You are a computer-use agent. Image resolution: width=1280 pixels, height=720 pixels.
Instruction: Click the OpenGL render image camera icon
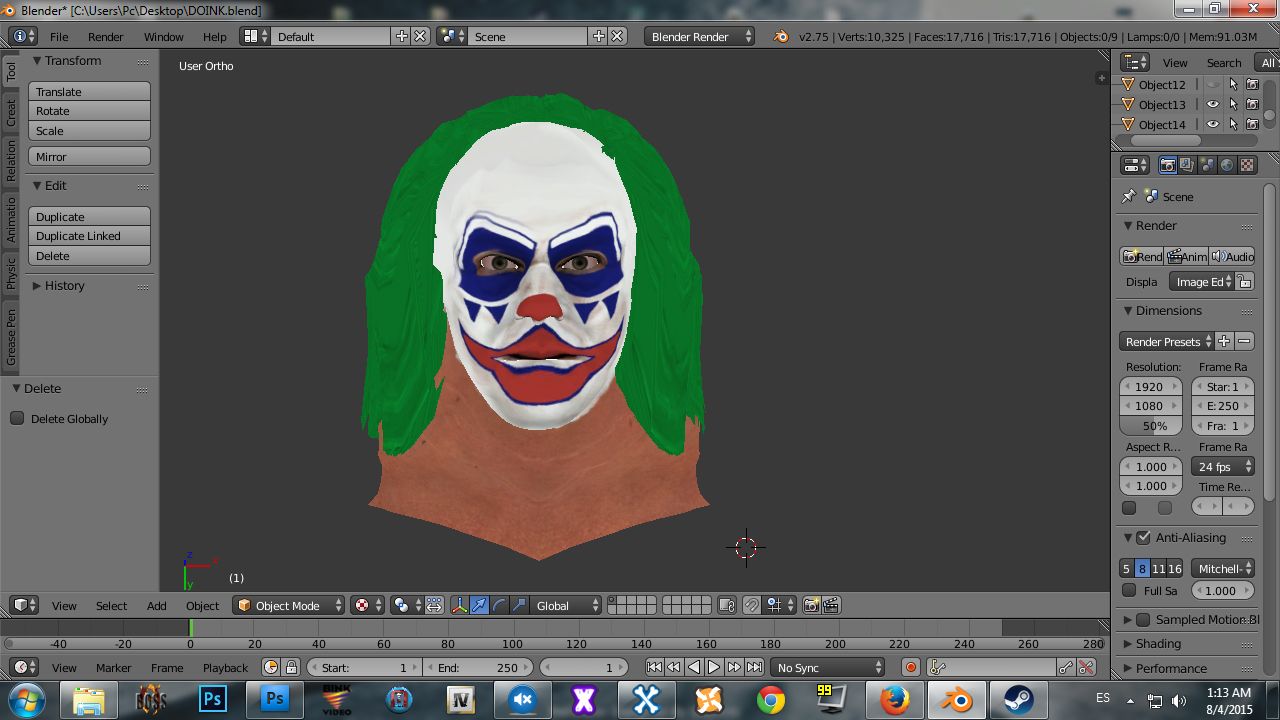pyautogui.click(x=811, y=605)
